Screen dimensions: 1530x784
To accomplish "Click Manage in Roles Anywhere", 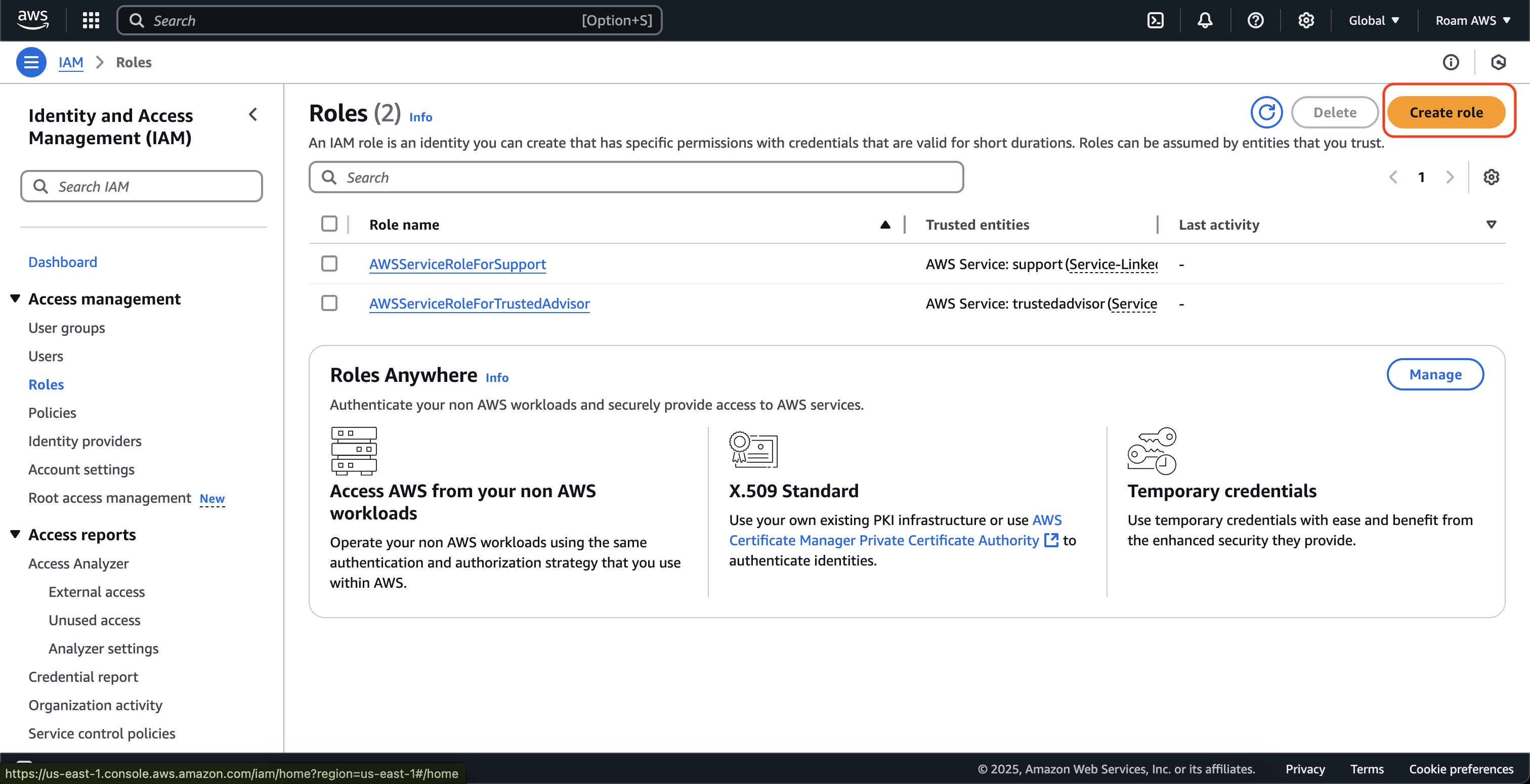I will (x=1435, y=374).
